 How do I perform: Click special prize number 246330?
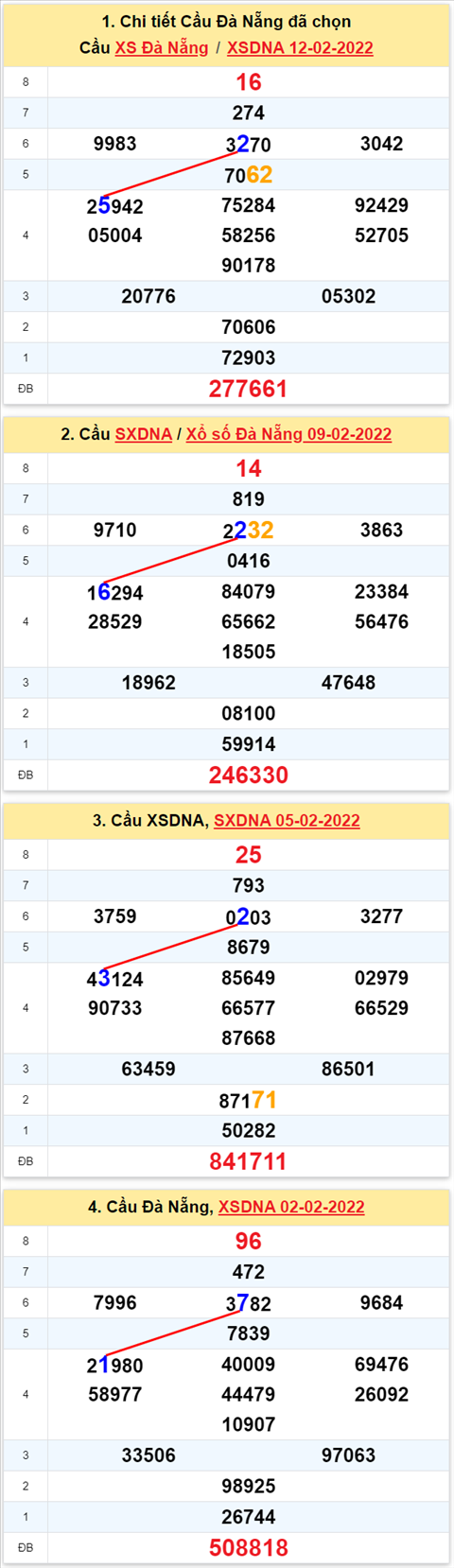point(248,775)
